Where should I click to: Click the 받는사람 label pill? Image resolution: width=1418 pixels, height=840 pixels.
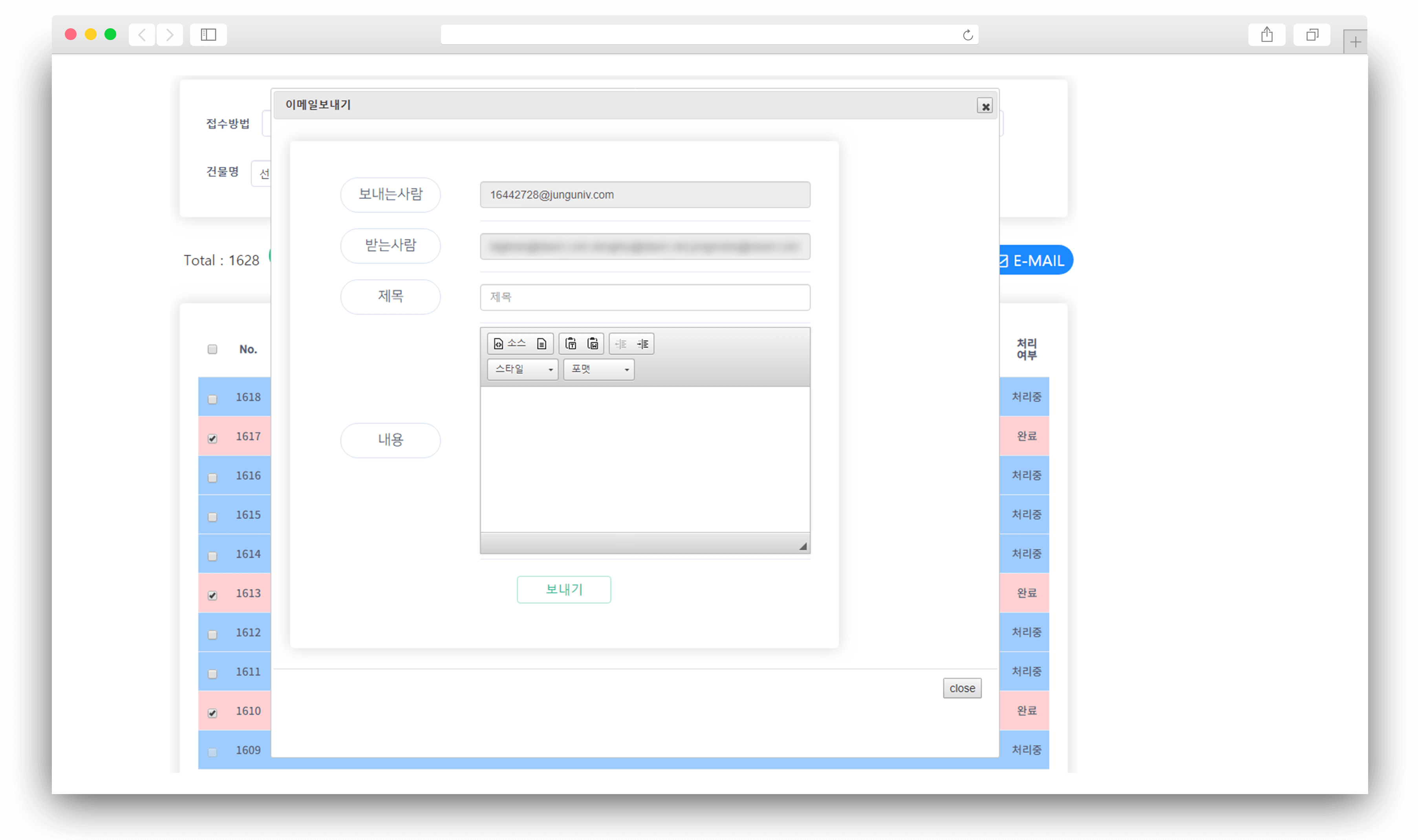point(390,246)
